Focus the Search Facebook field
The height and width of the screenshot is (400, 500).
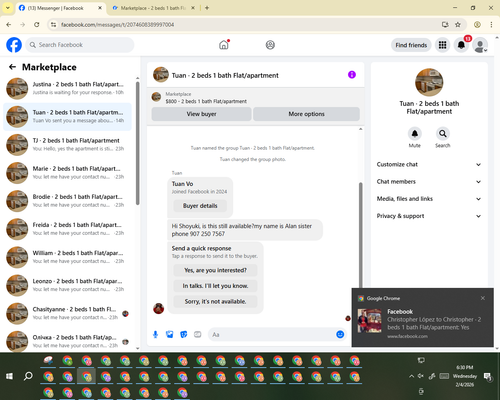point(80,45)
